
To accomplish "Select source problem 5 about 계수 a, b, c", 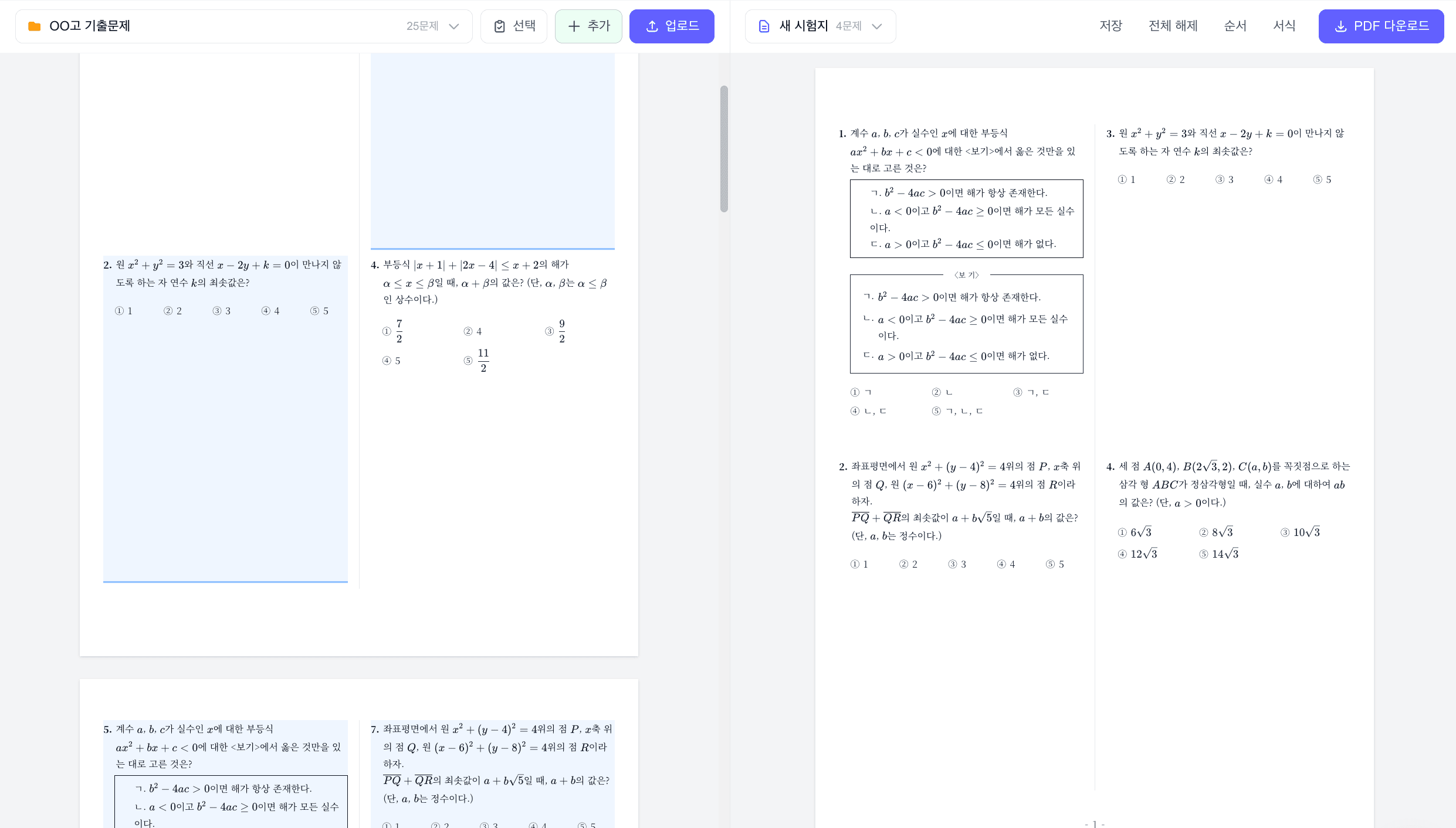I will coord(225,774).
